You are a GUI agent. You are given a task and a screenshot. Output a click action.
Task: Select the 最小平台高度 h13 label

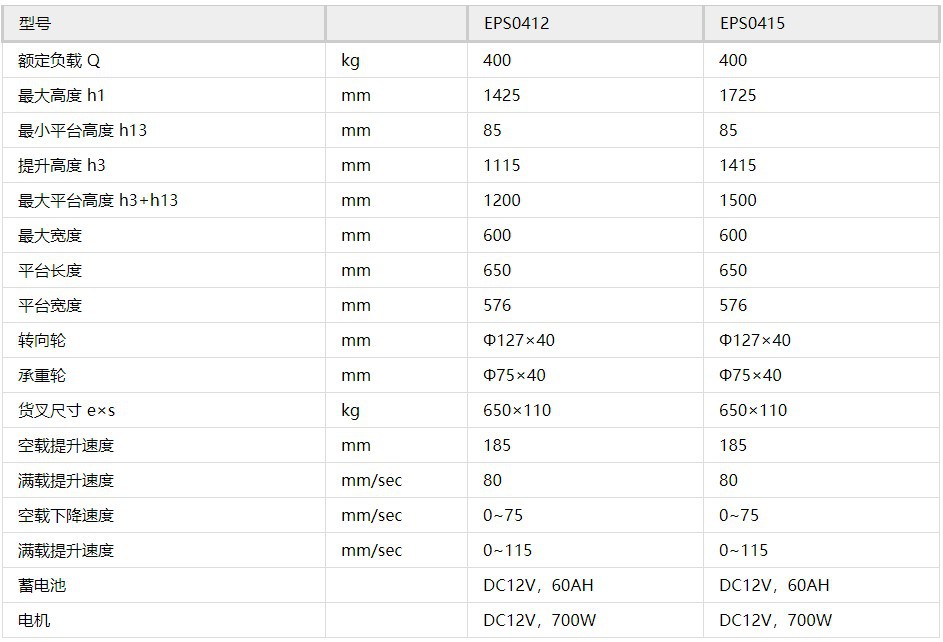(x=82, y=130)
